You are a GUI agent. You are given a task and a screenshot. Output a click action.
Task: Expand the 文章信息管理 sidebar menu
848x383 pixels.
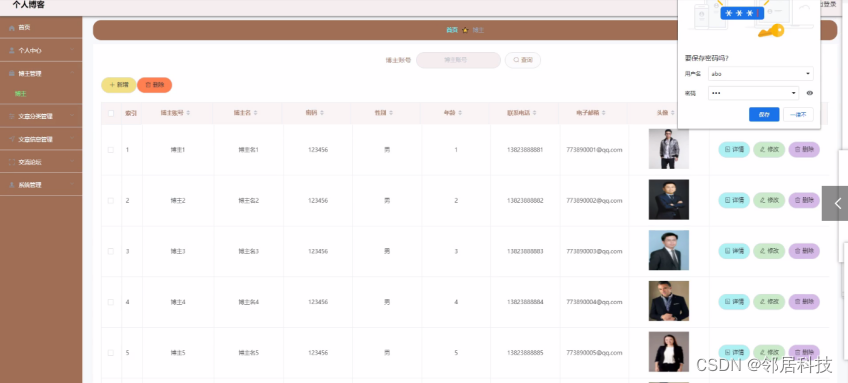41,139
